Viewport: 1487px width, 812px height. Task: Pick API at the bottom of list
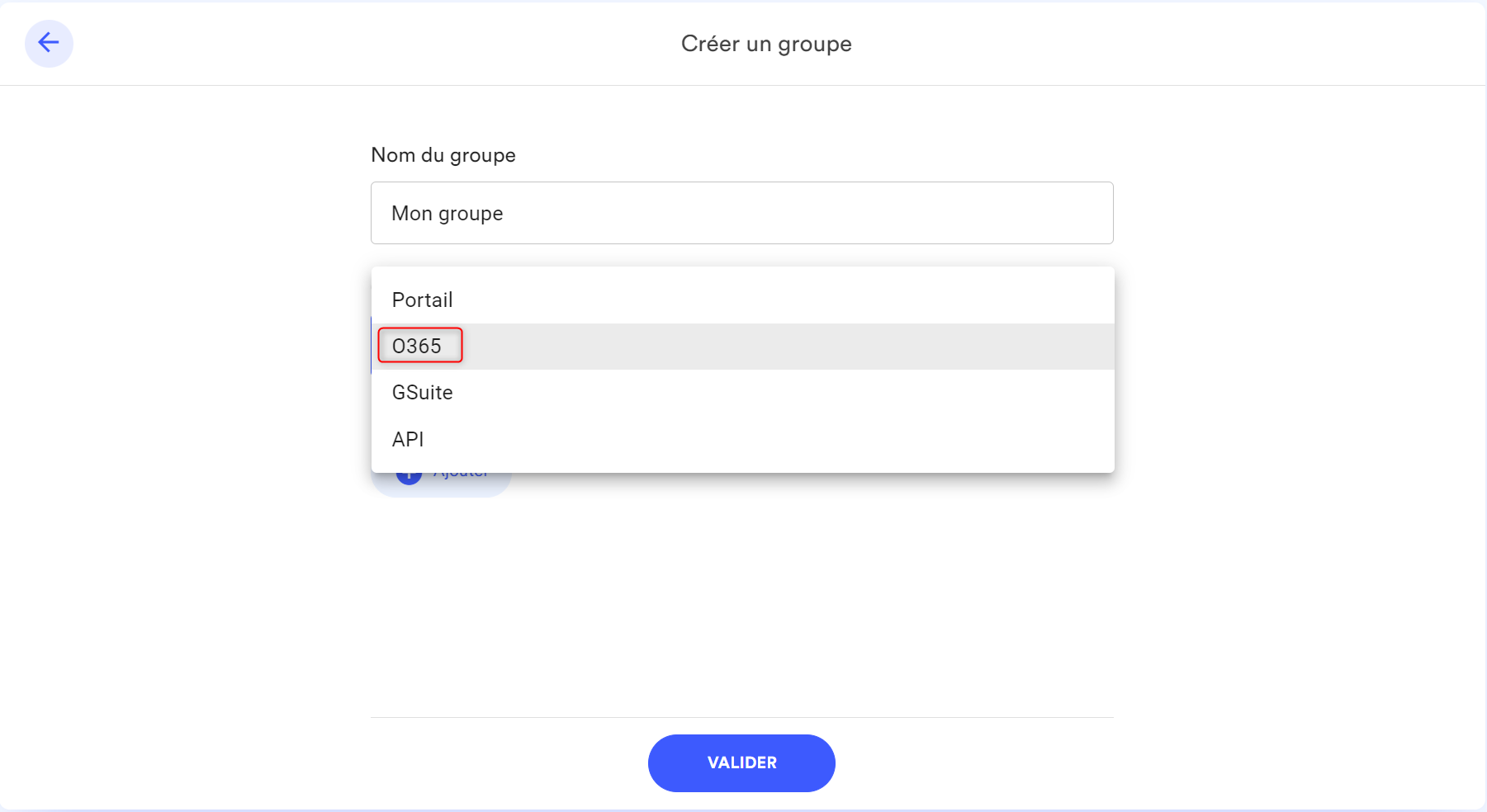pyautogui.click(x=408, y=439)
